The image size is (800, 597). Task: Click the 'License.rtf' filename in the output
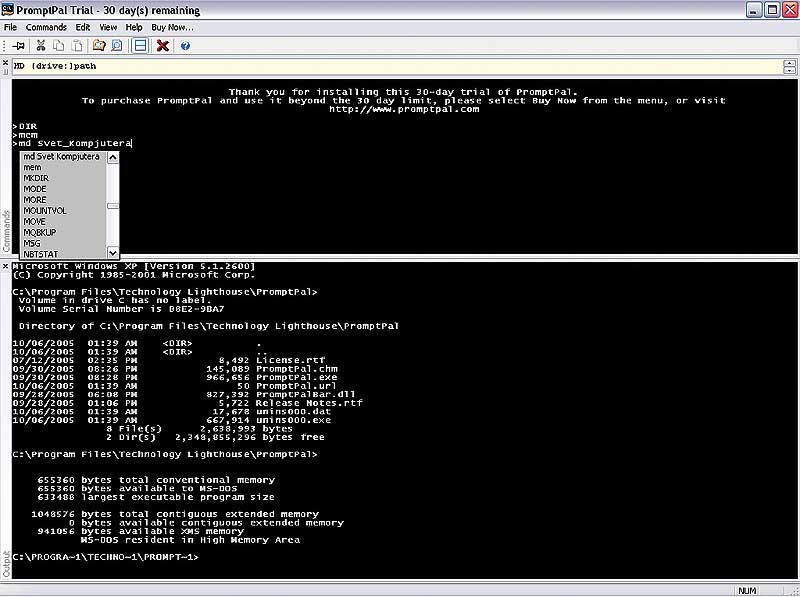[x=290, y=360]
